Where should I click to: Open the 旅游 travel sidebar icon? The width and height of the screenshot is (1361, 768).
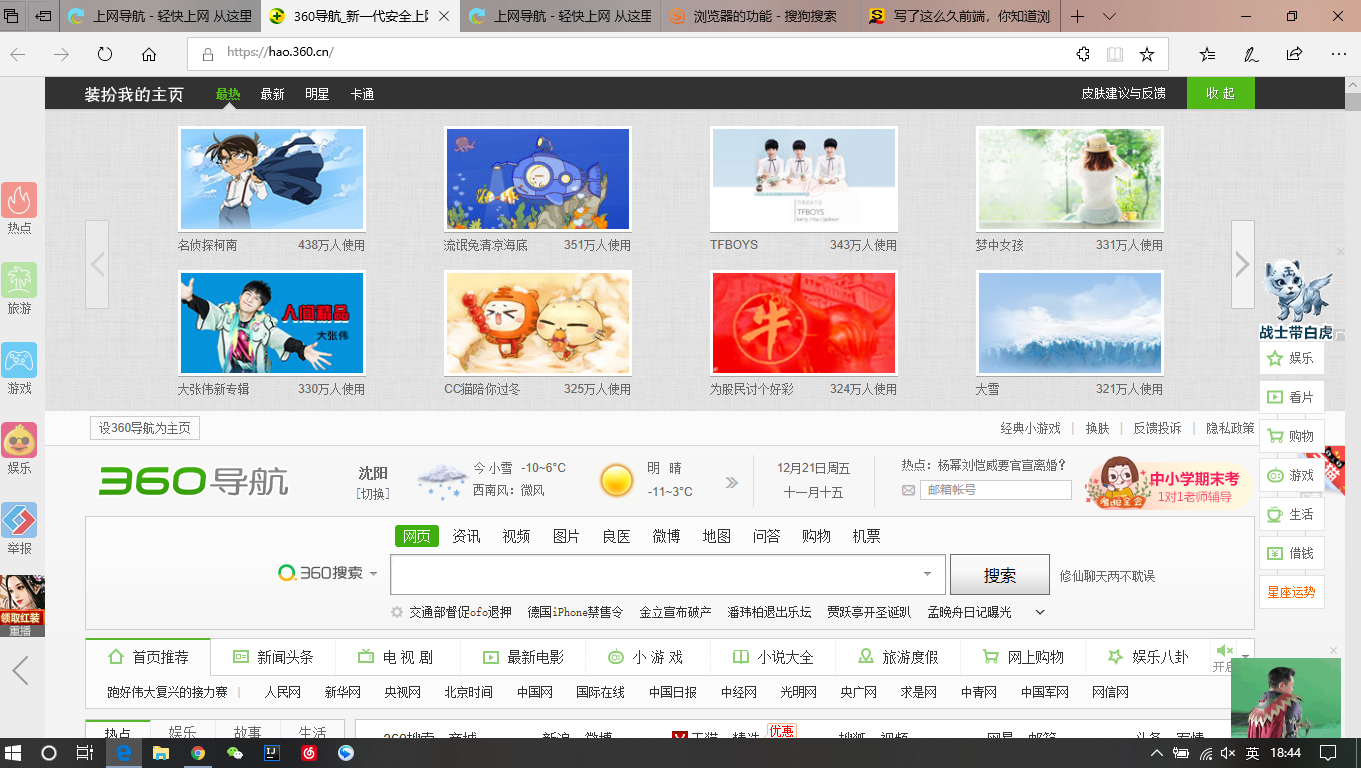[x=19, y=280]
